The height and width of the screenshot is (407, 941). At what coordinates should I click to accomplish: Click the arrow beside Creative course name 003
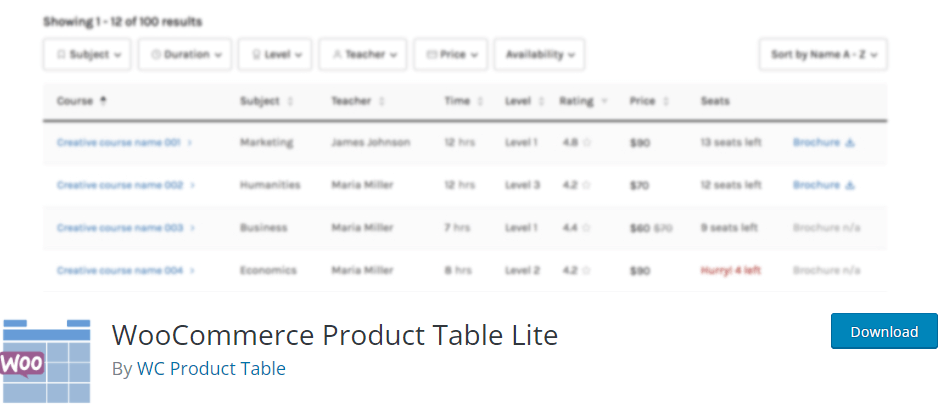tap(191, 228)
